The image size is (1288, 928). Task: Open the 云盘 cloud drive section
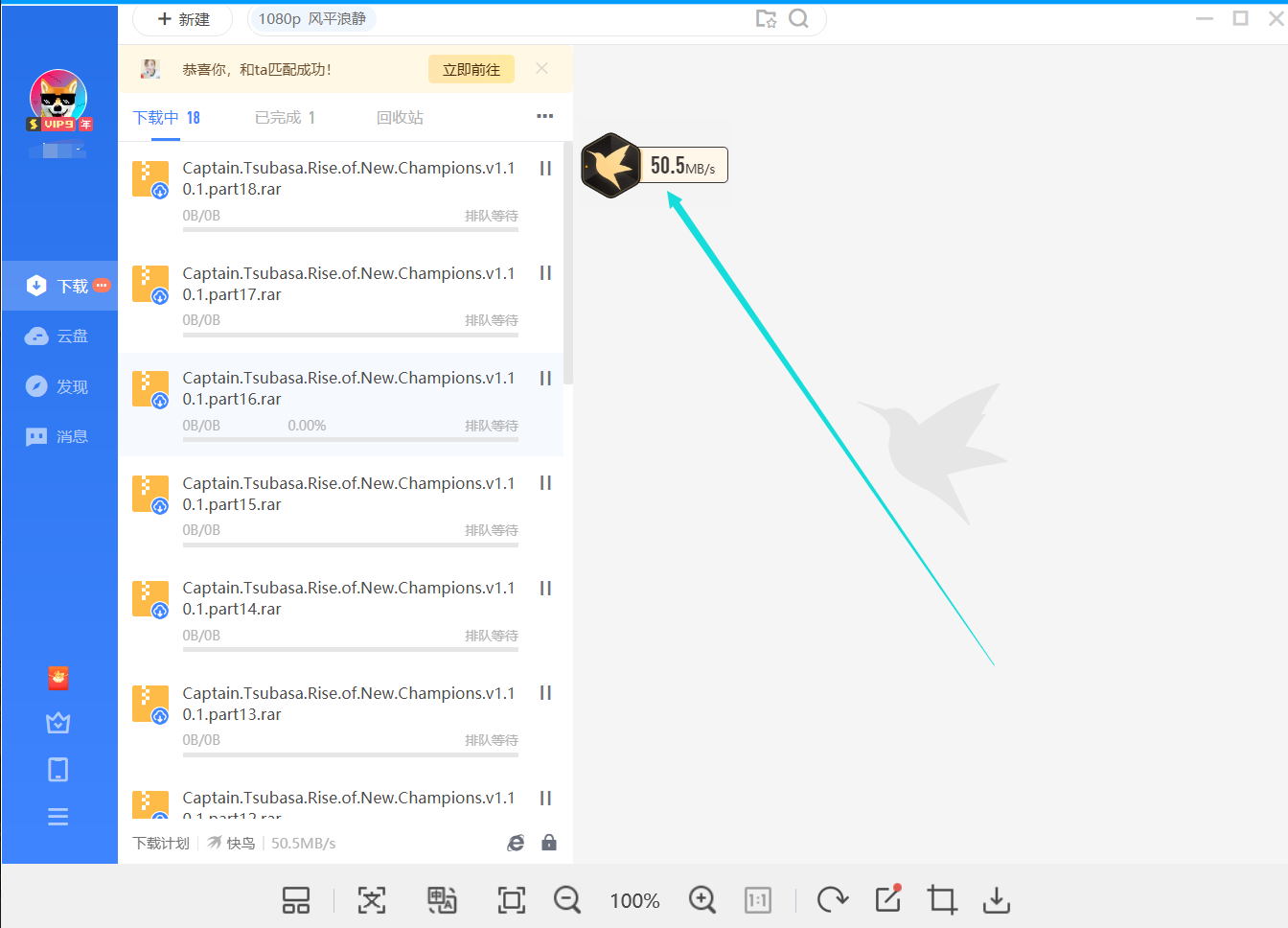click(x=57, y=336)
